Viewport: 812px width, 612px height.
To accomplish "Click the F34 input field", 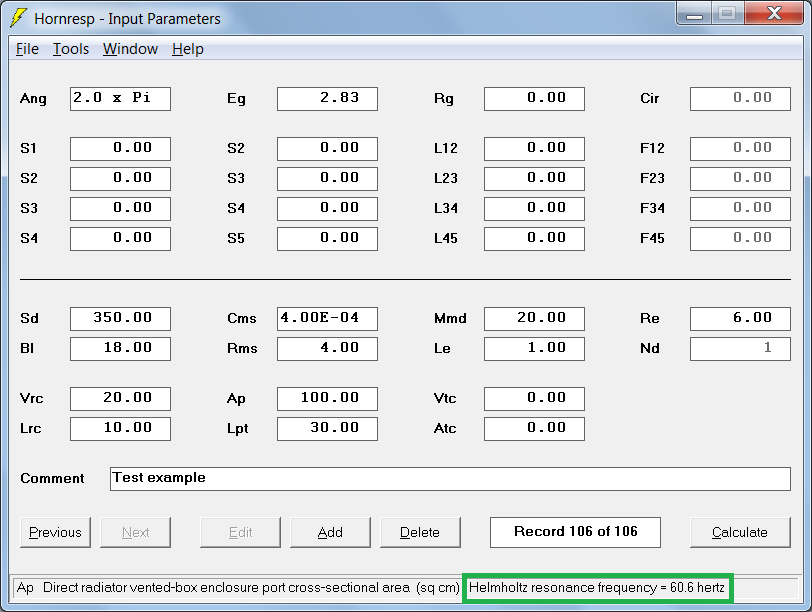I will pos(741,209).
